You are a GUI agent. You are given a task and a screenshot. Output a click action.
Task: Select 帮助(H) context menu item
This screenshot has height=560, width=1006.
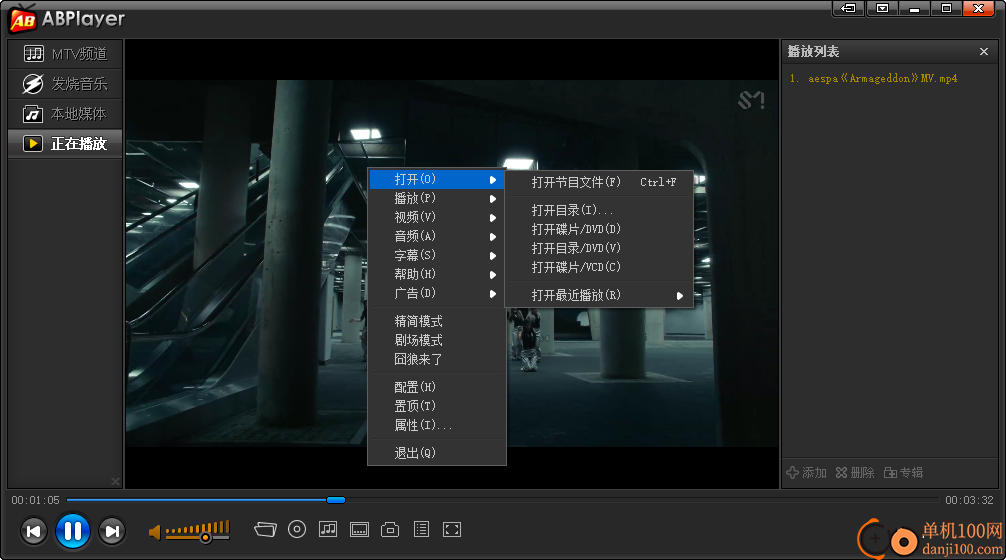tap(437, 274)
